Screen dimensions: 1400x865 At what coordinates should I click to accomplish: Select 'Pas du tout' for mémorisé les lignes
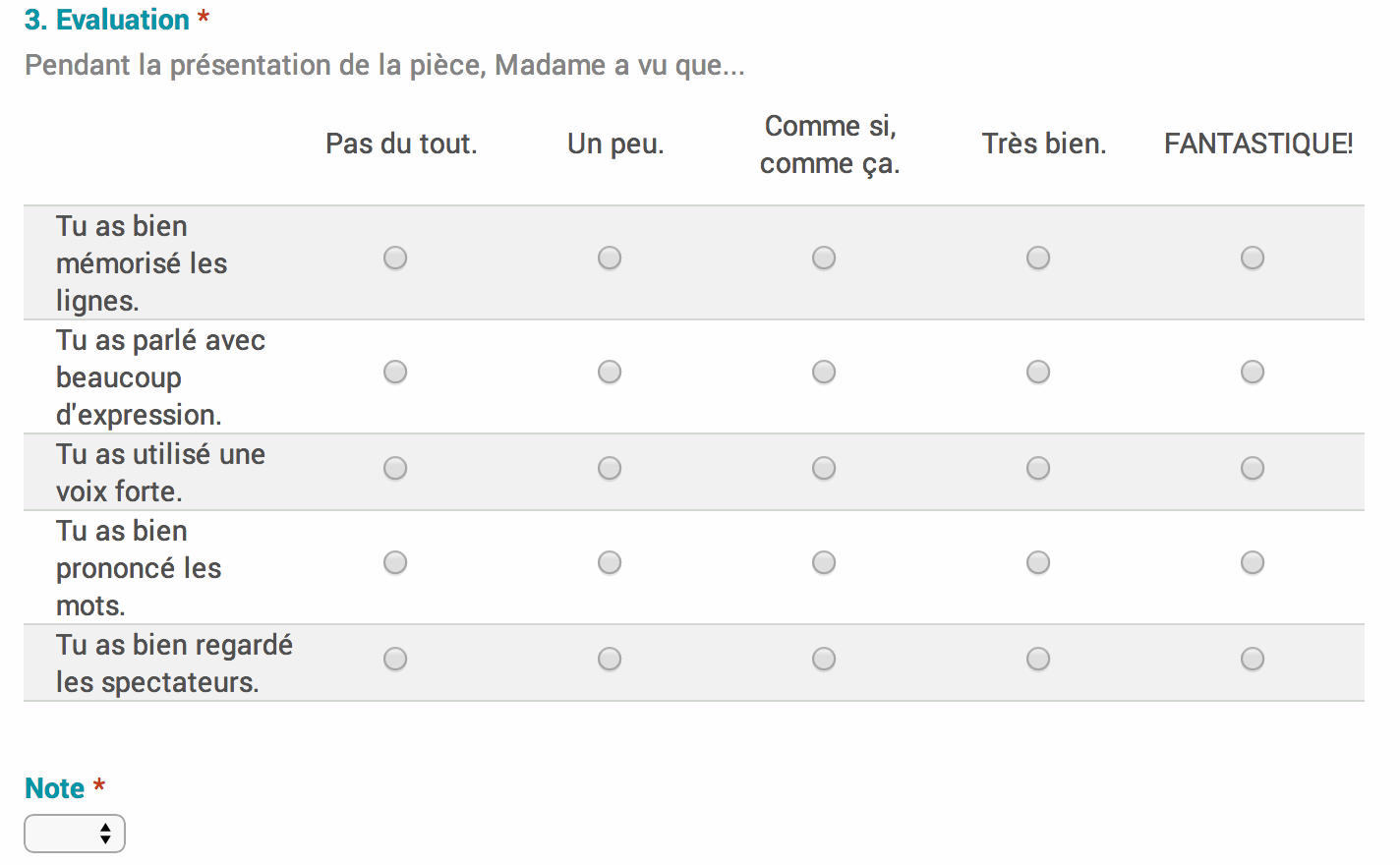tap(395, 258)
